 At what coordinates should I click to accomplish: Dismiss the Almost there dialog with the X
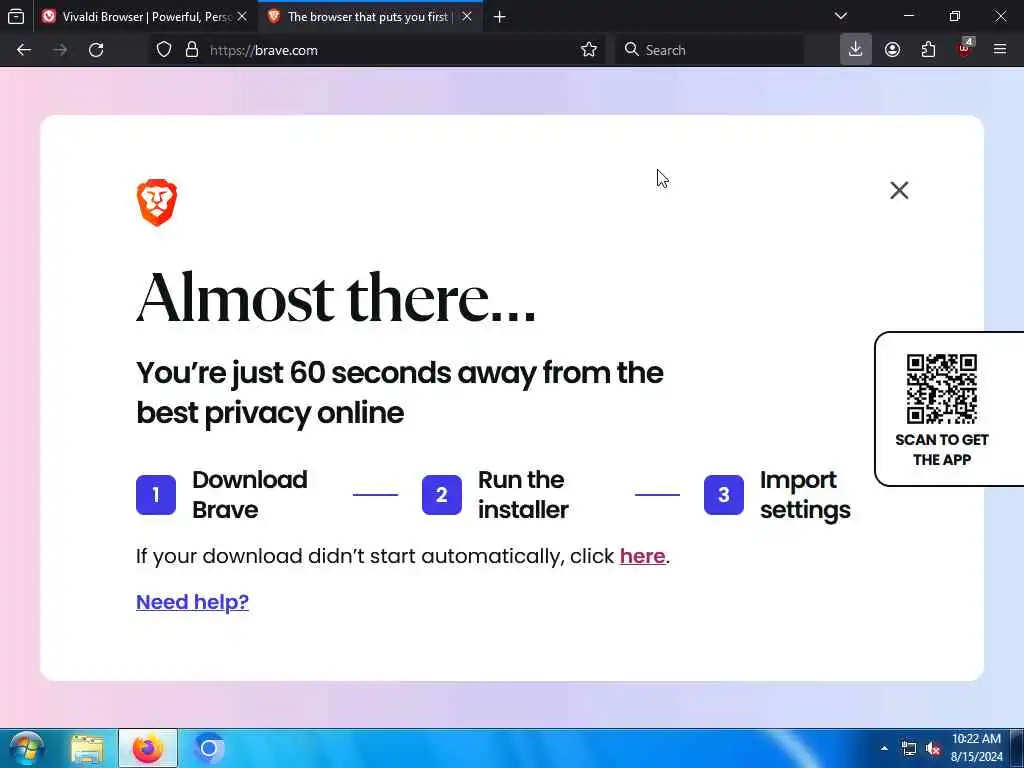[899, 191]
